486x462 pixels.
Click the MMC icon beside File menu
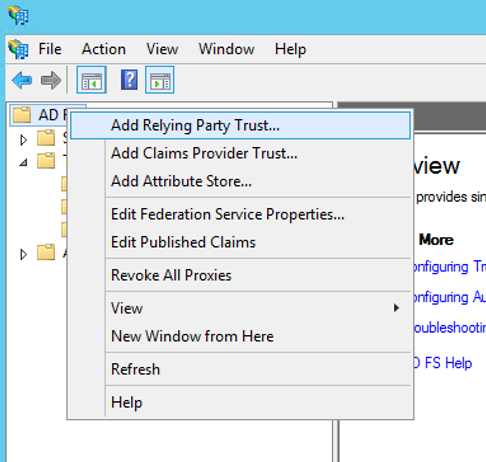coord(18,49)
